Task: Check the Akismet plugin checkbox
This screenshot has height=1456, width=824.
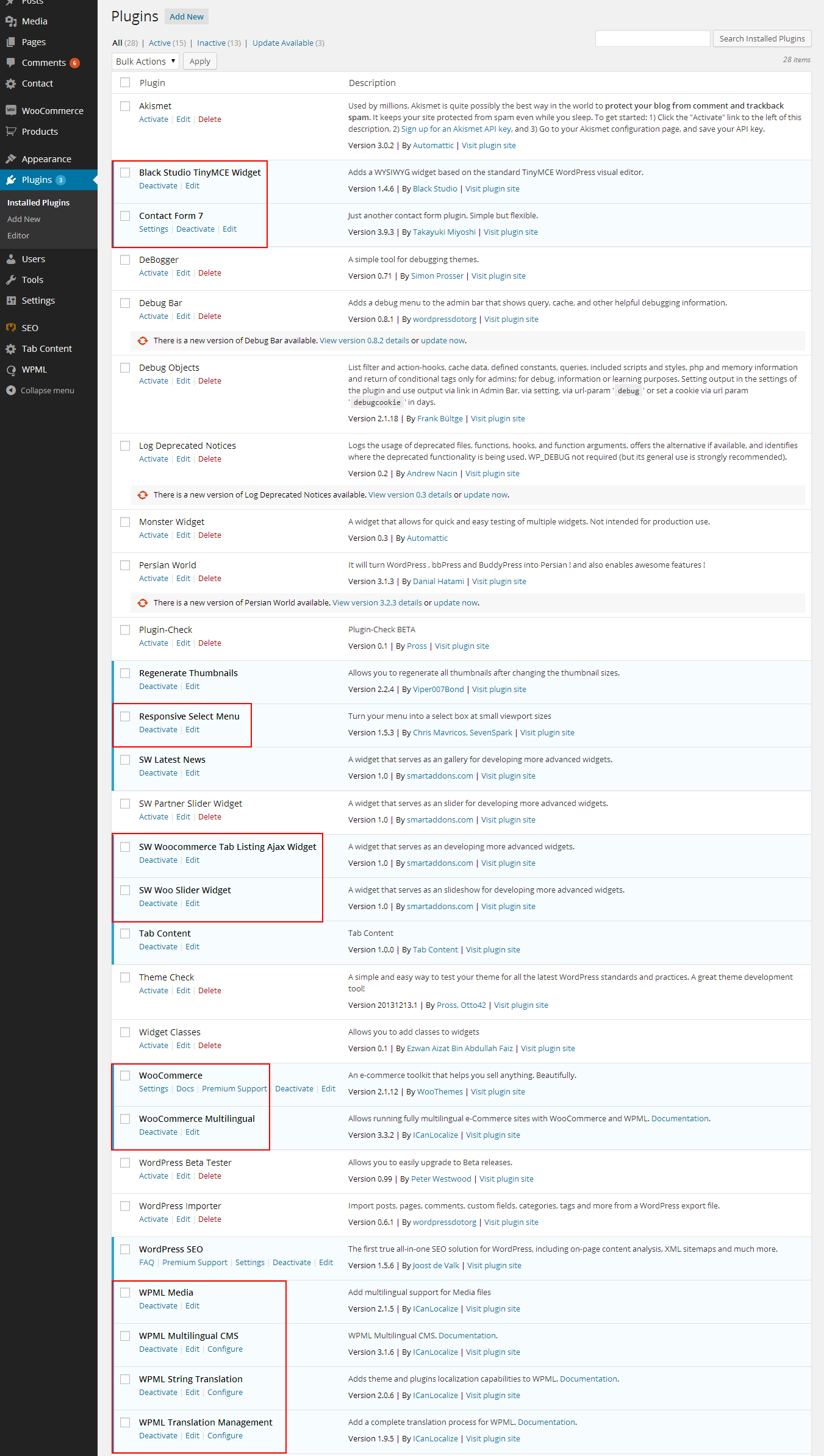Action: click(x=125, y=106)
